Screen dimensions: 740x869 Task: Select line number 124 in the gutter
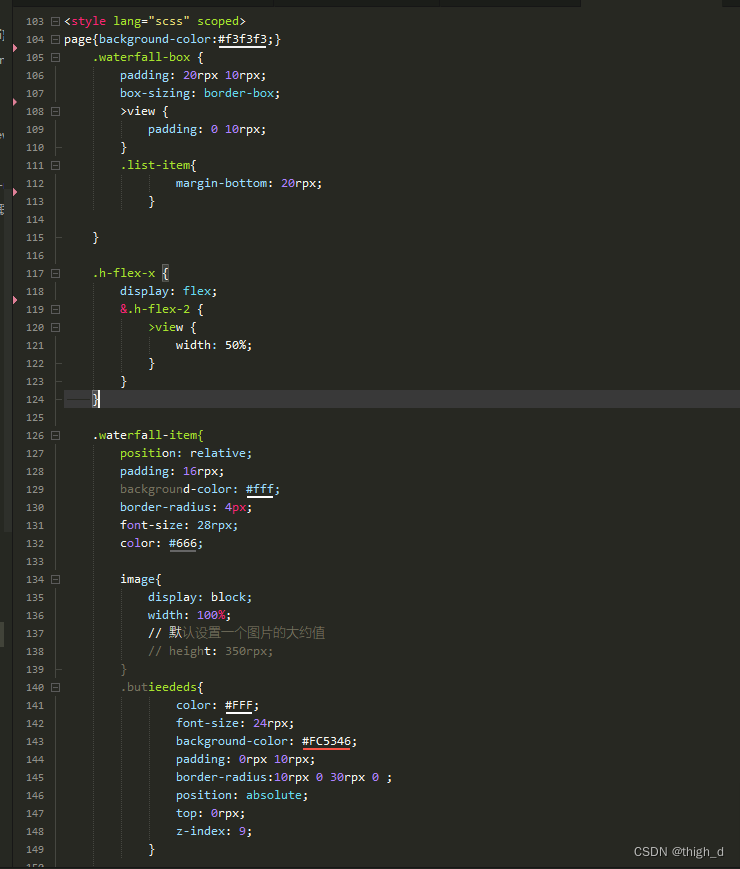(x=35, y=400)
